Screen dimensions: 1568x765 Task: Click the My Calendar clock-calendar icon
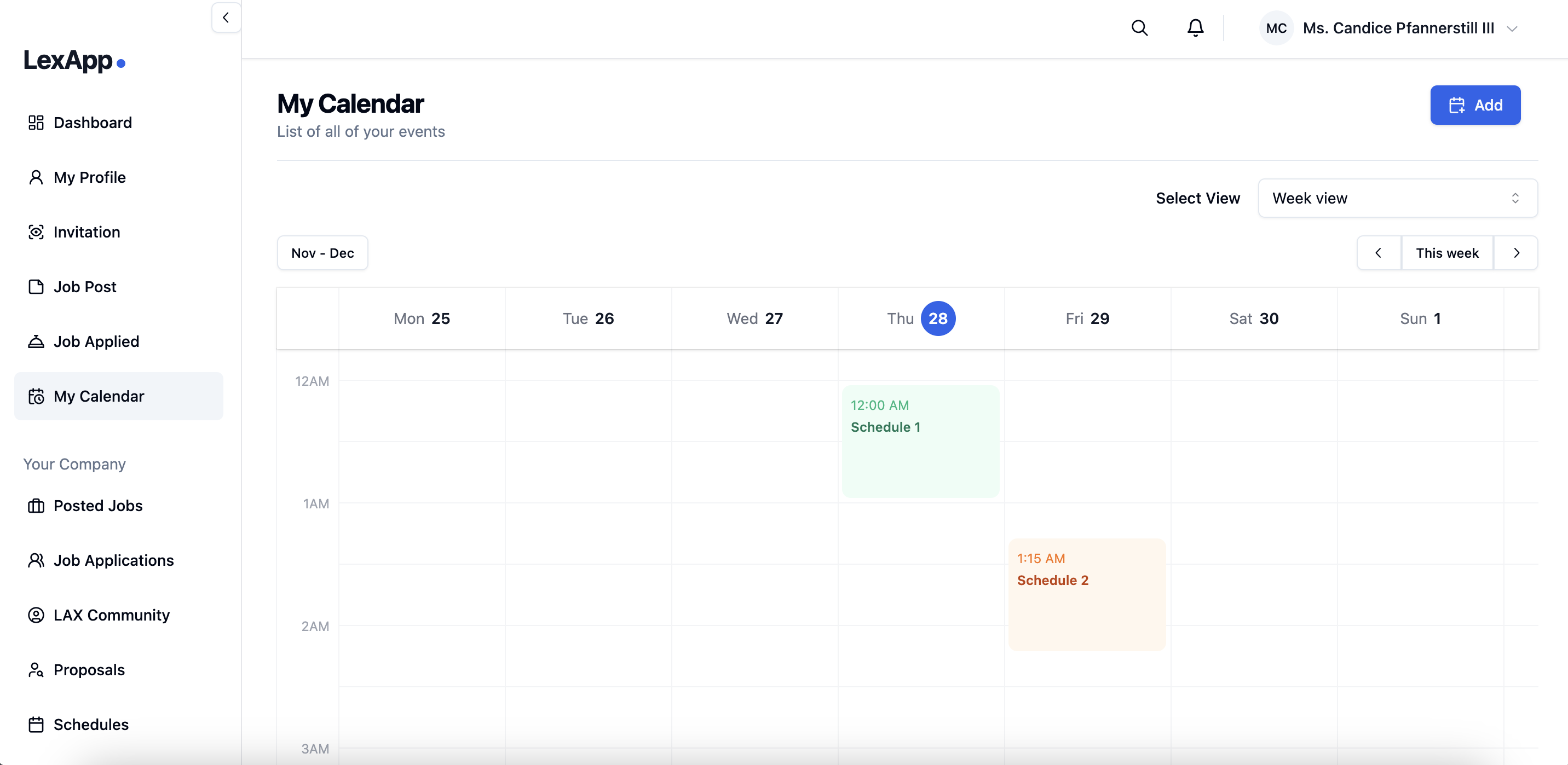pyautogui.click(x=36, y=396)
